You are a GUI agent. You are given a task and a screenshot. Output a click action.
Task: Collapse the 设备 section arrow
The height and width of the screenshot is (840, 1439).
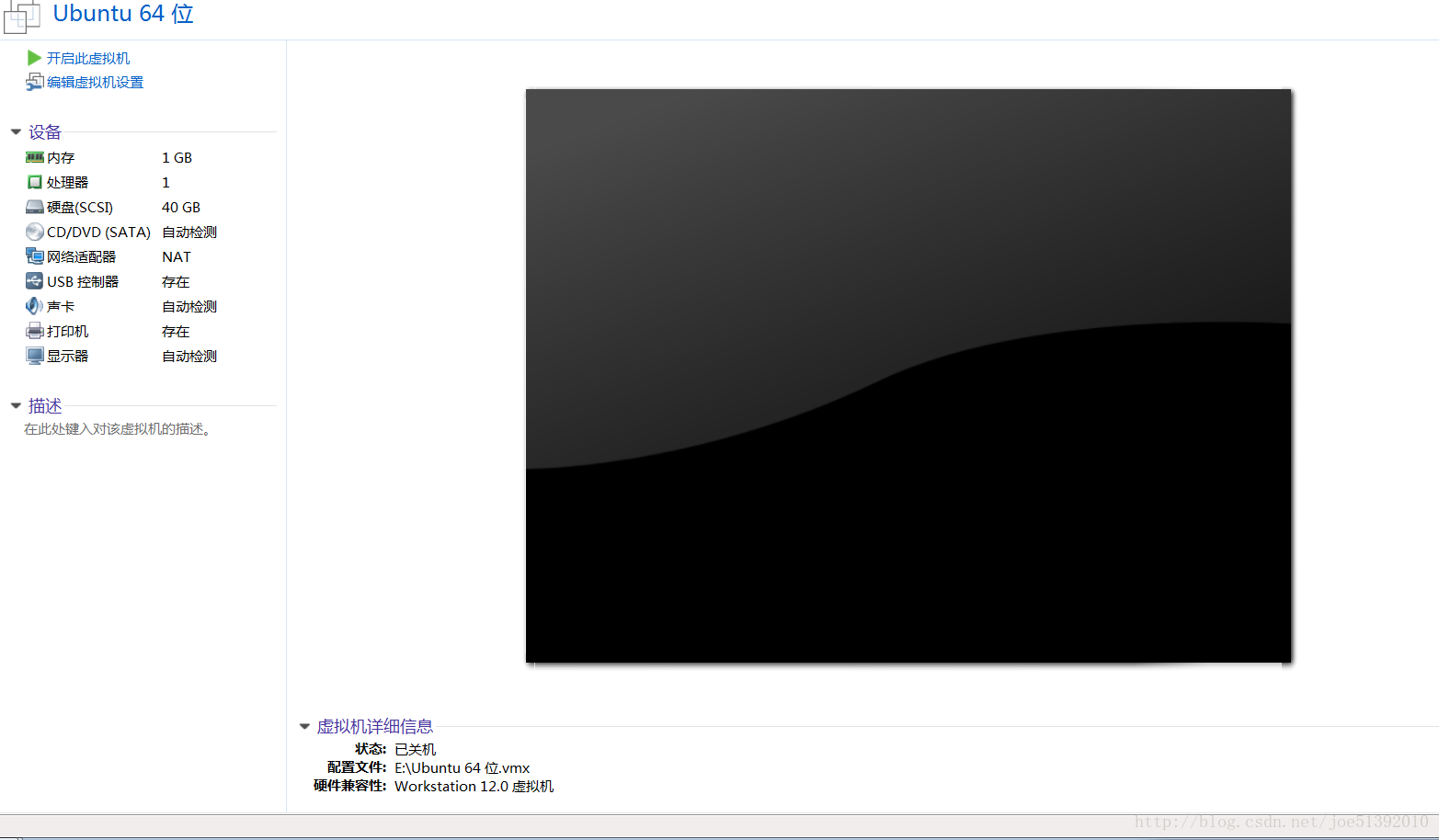click(x=16, y=131)
